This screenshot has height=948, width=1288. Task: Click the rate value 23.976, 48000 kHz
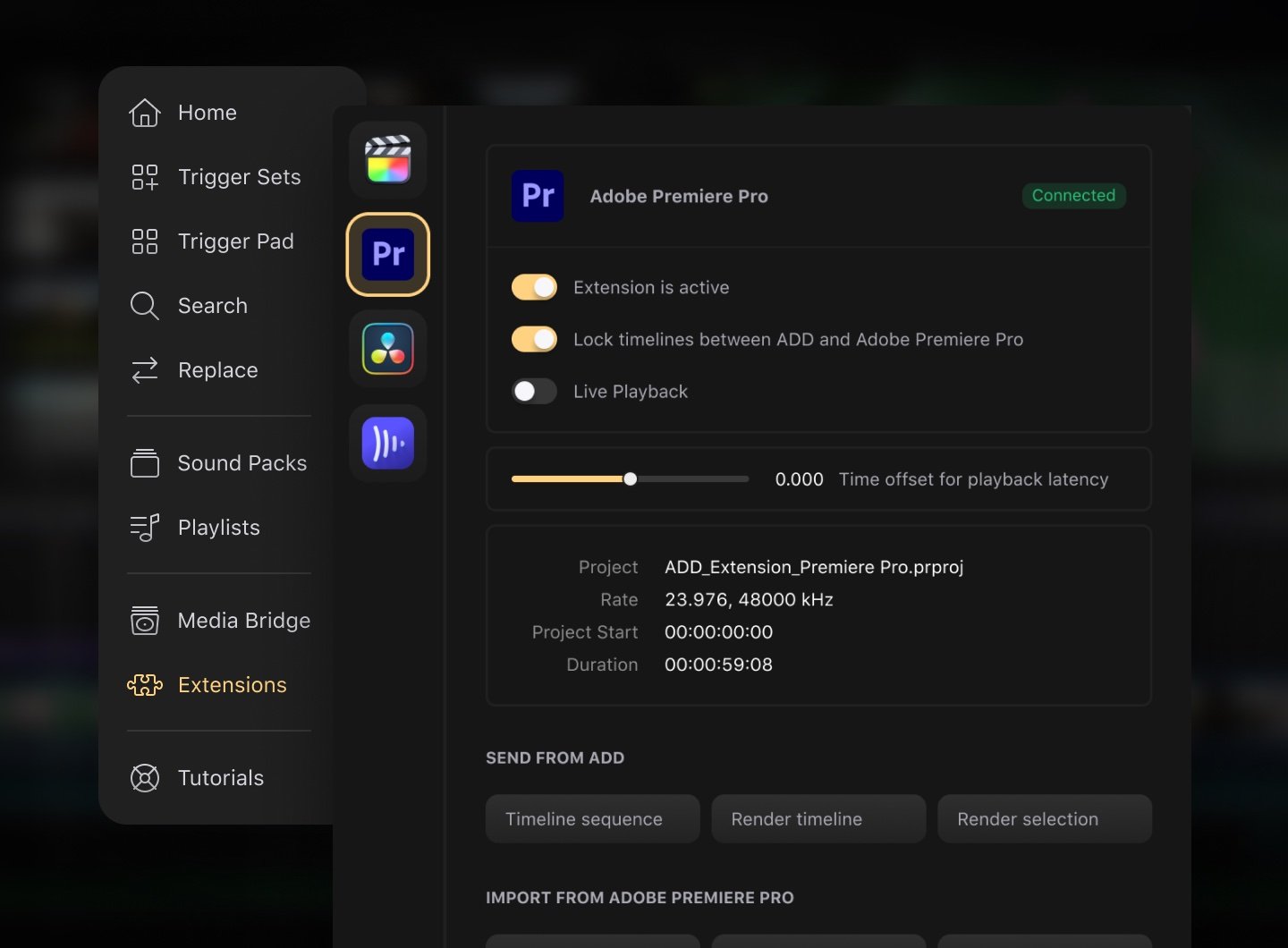pos(749,599)
